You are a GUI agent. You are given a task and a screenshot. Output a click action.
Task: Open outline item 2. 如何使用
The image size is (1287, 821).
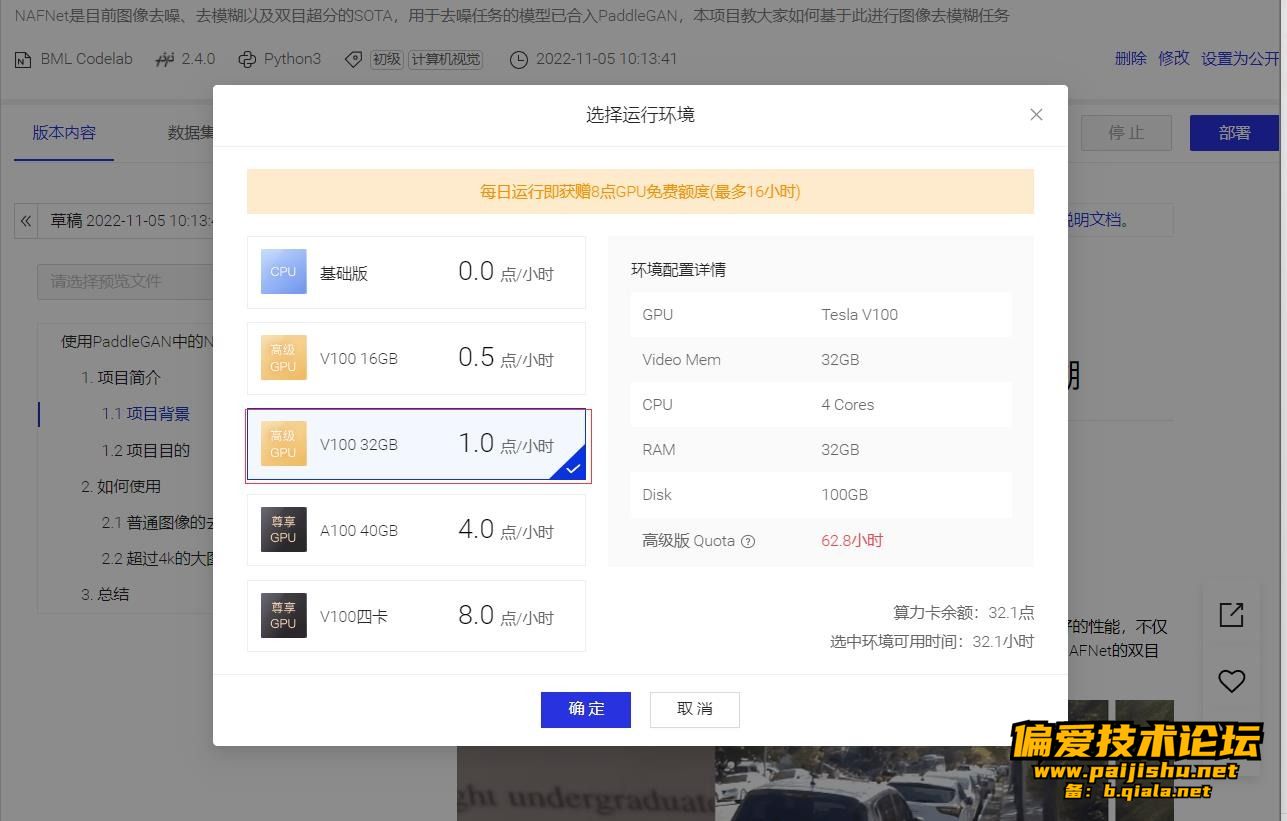(121, 486)
